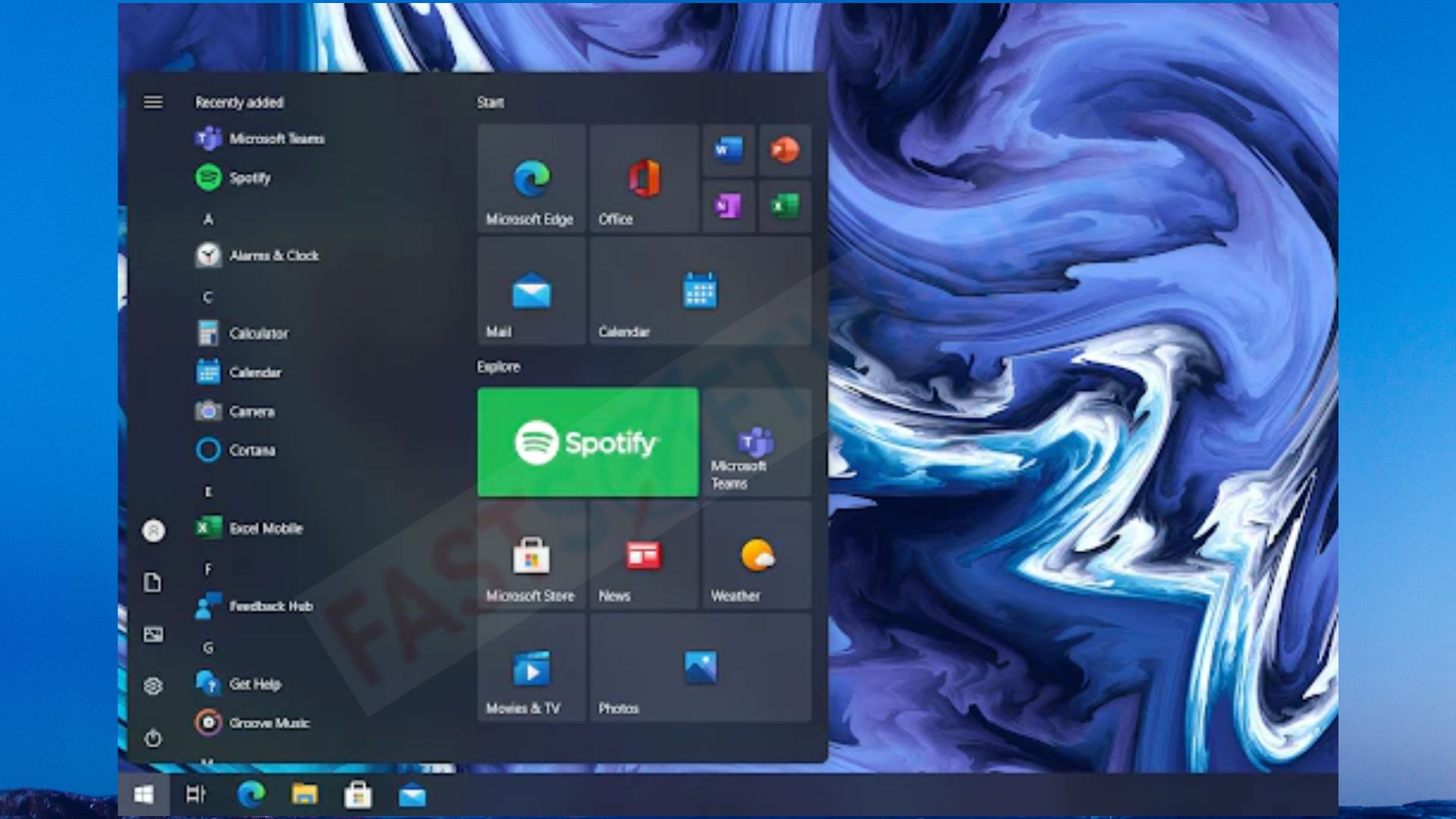
Task: Open the Word small tile
Action: point(728,150)
